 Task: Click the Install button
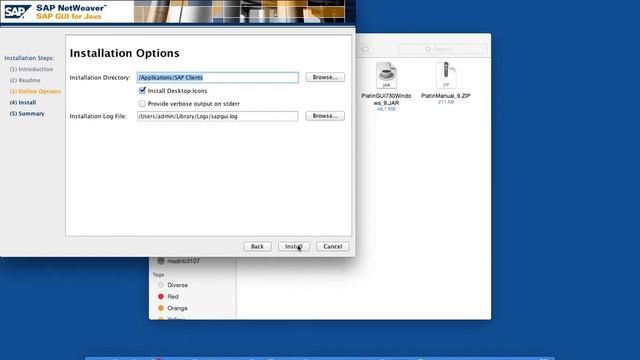[294, 247]
